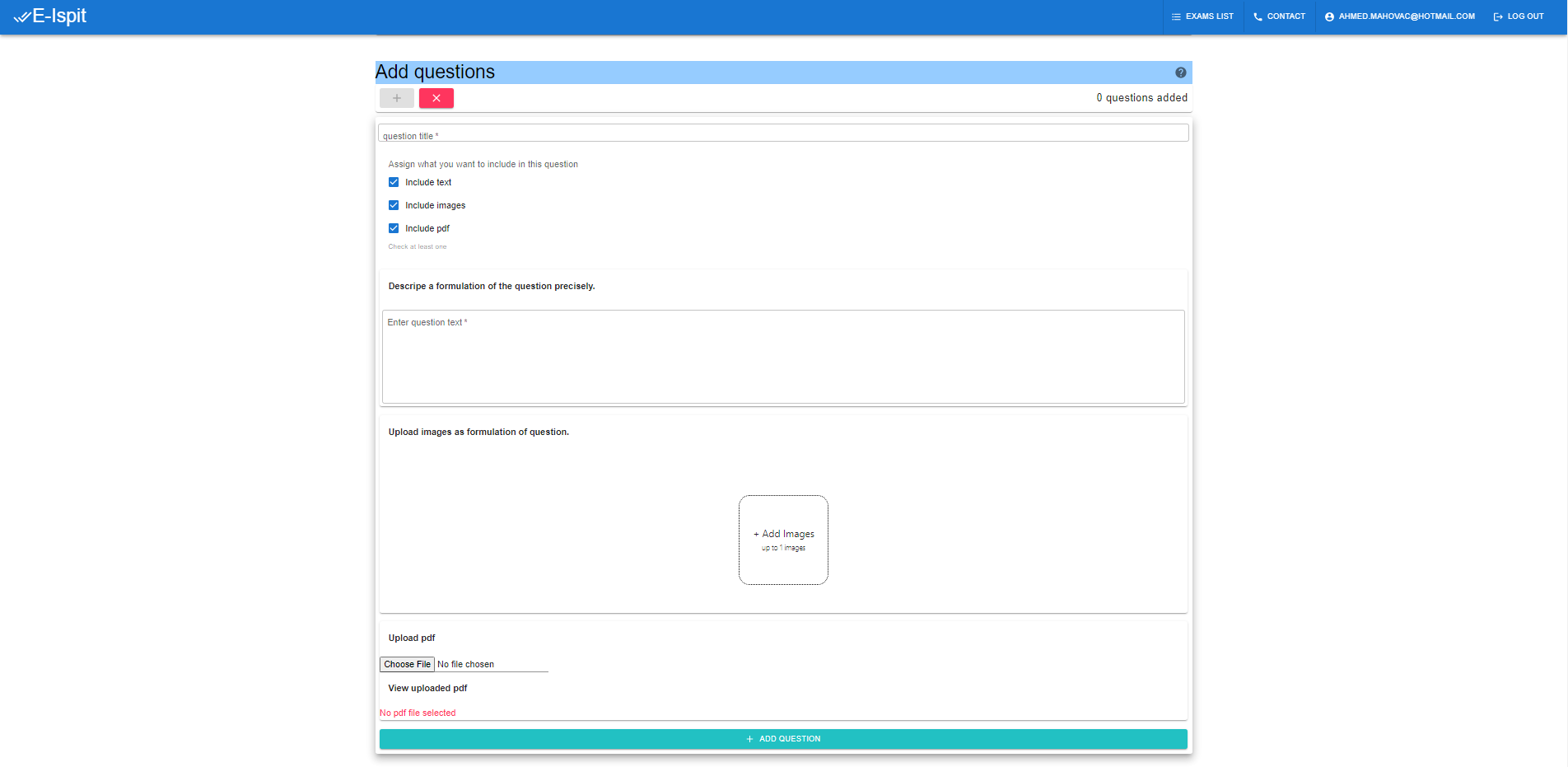
Task: Click the Add Images upload area
Action: click(x=783, y=540)
